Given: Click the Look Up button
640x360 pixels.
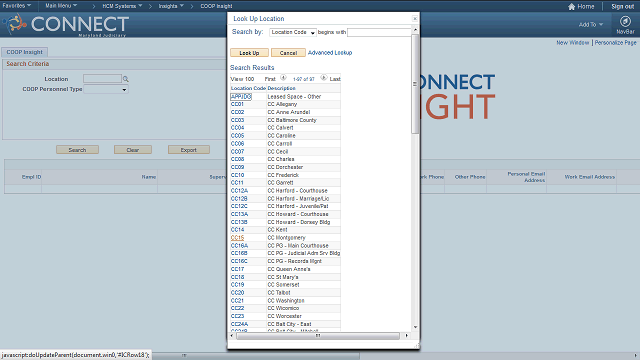Looking at the screenshot, I should pos(249,53).
